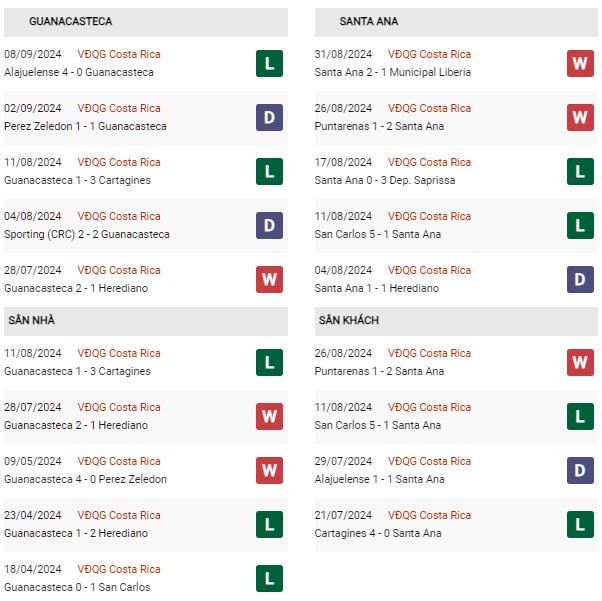Open VĐQG Costa Rica link dated 31/08/2024
The height and width of the screenshot is (601, 602).
pos(429,54)
